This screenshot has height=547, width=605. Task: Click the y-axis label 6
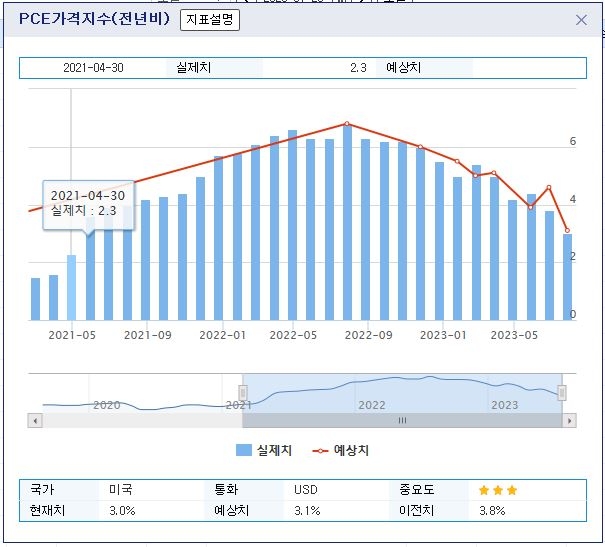[x=573, y=141]
